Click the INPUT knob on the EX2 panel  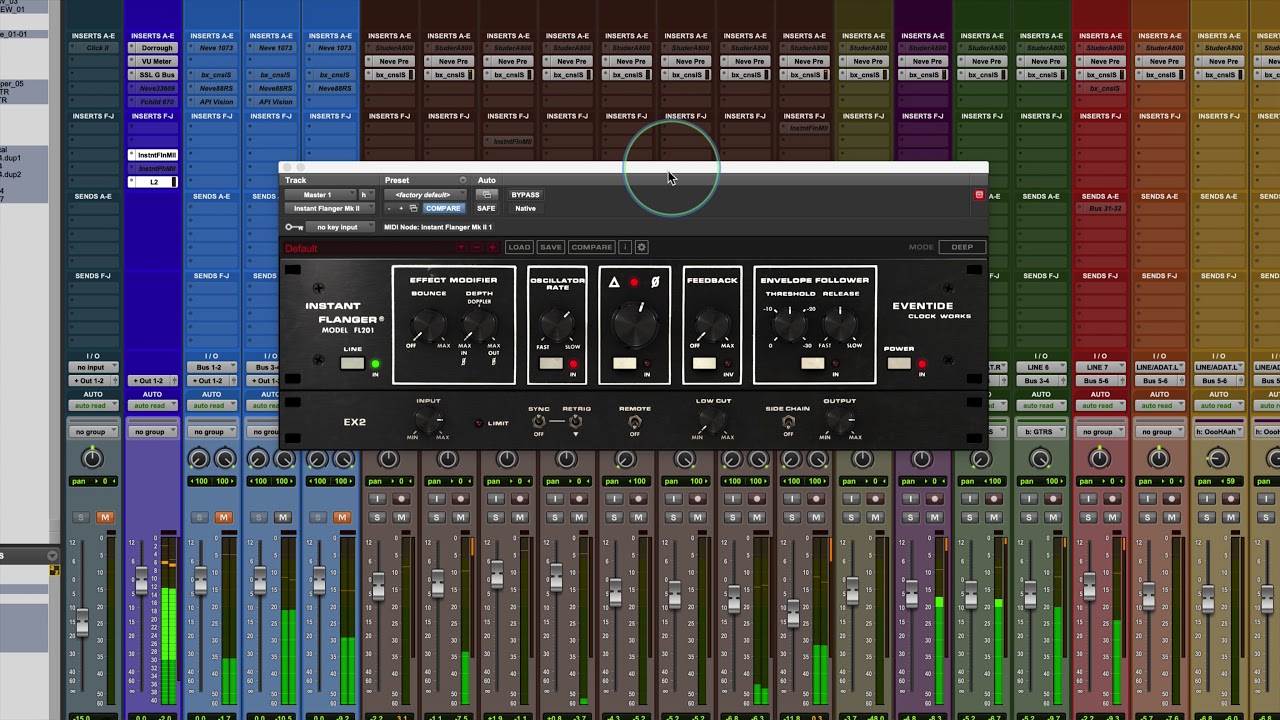click(x=428, y=421)
